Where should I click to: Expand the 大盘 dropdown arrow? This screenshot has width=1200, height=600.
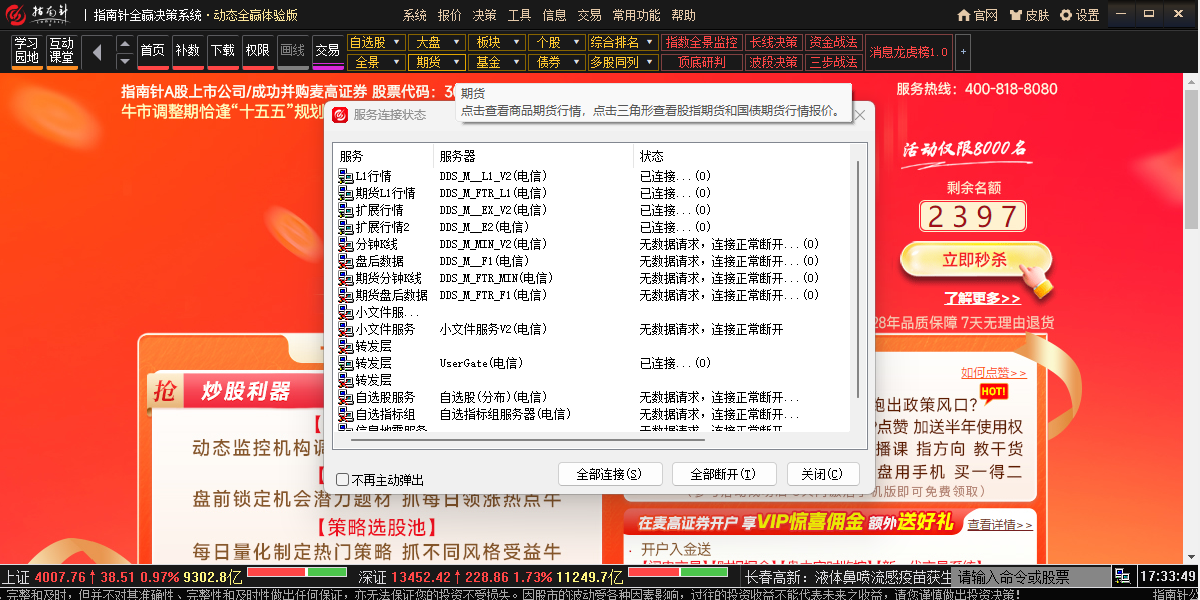(x=459, y=42)
